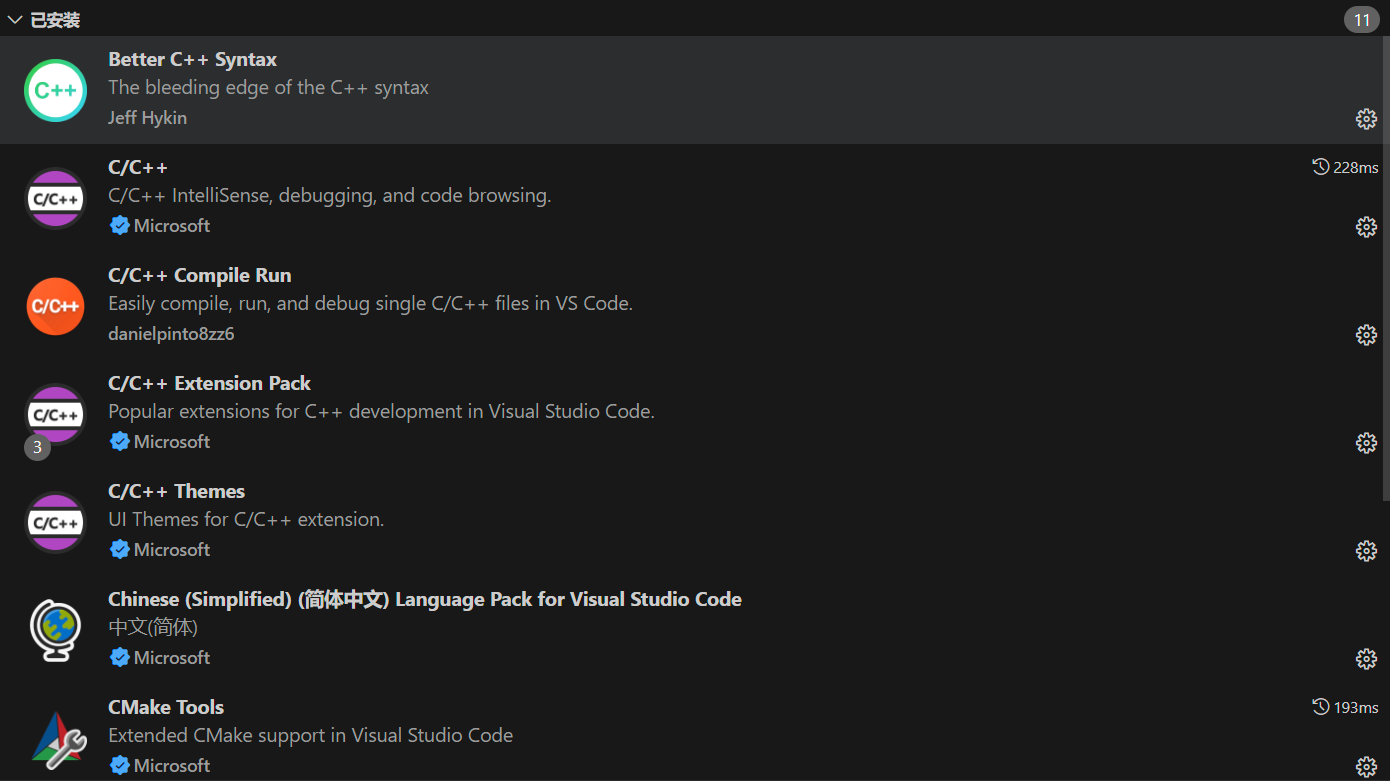1390x781 pixels.
Task: Collapse the 已安装 section chevron
Action: [x=15, y=20]
